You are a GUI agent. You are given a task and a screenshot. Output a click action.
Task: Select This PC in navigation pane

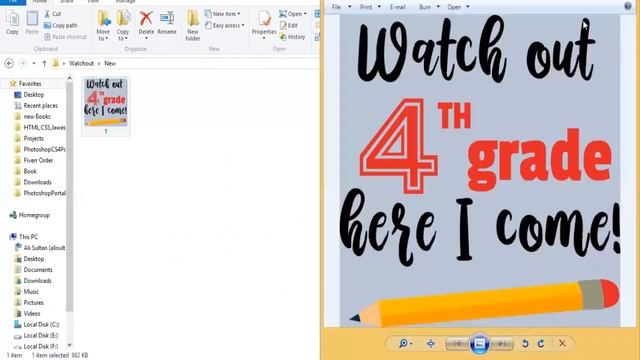(28, 237)
